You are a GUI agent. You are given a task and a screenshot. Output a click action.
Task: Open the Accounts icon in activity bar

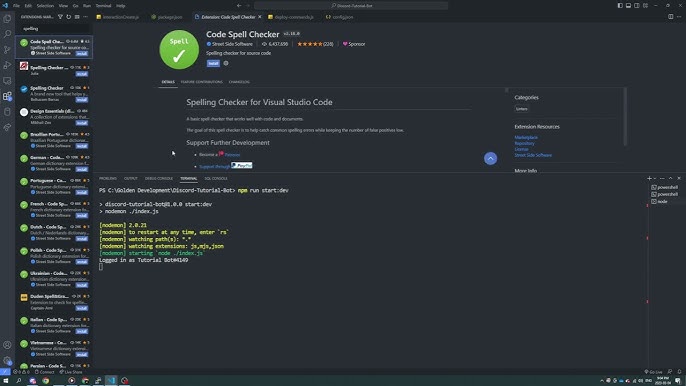click(7, 345)
